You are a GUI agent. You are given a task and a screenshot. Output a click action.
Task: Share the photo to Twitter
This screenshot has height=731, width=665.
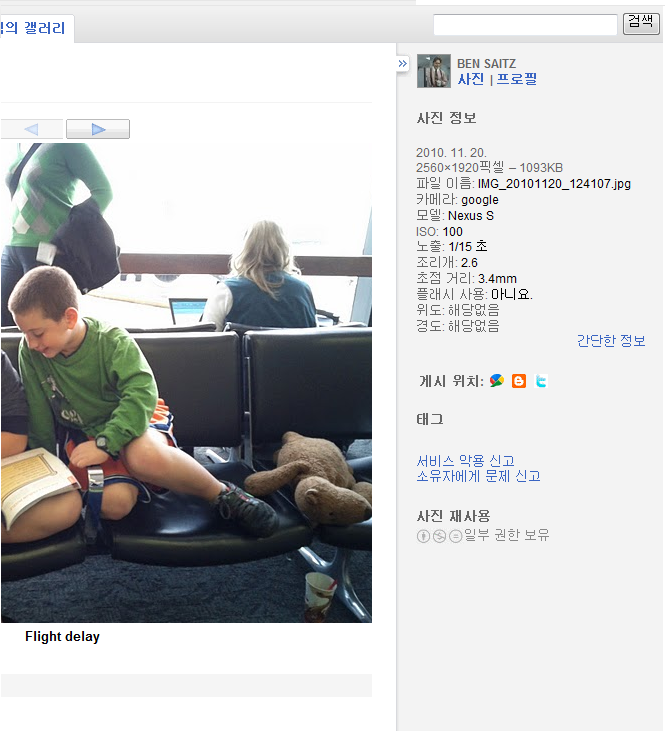pyautogui.click(x=541, y=381)
